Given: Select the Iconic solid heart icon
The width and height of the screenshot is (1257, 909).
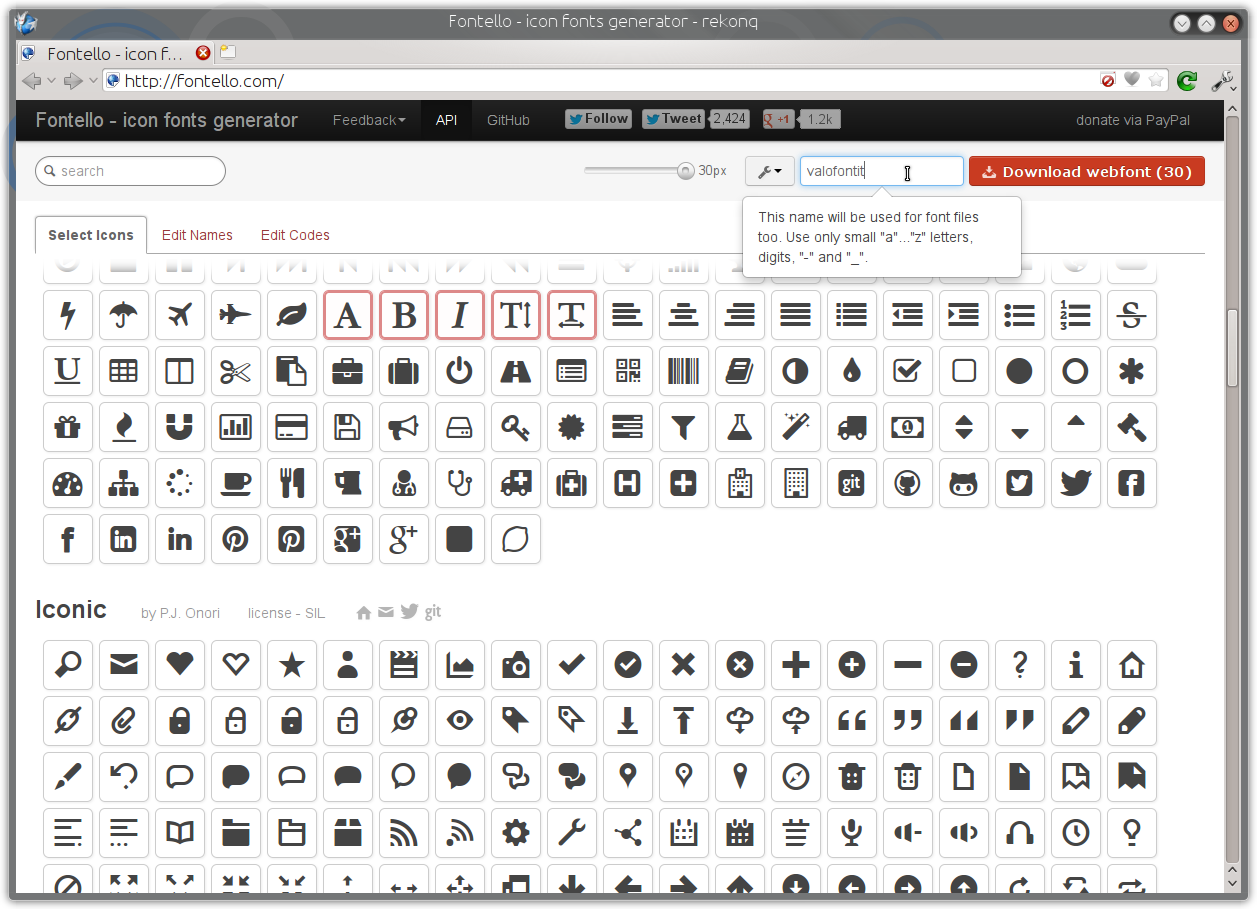Looking at the screenshot, I should [x=180, y=665].
